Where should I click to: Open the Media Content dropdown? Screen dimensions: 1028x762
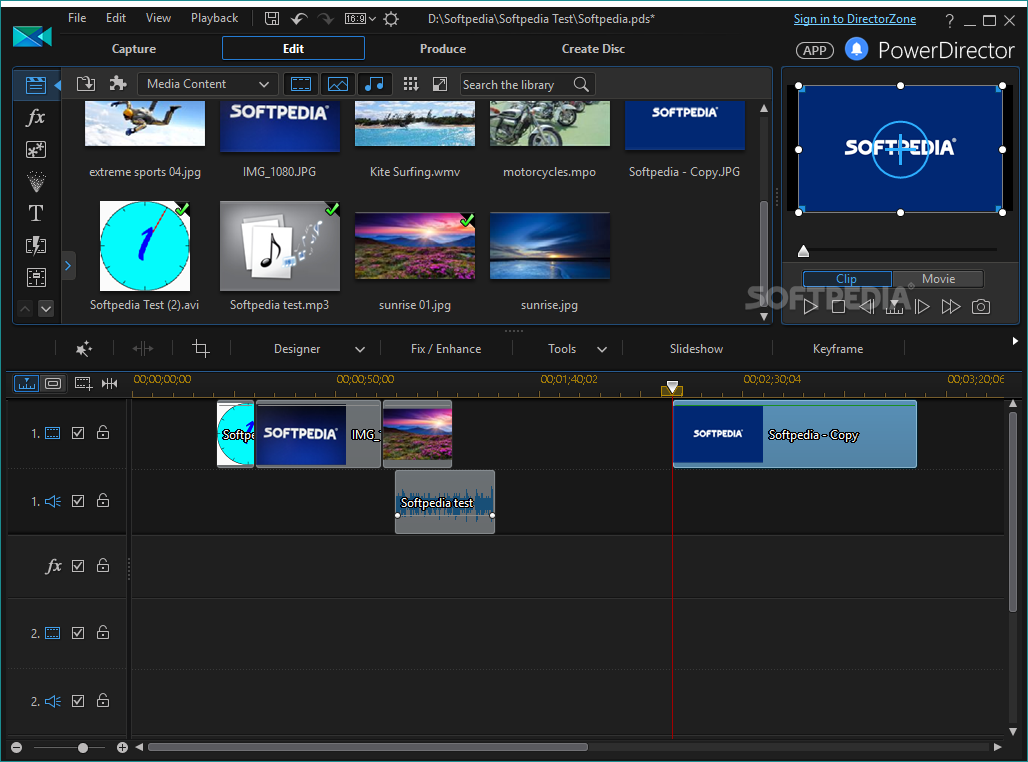coord(208,84)
